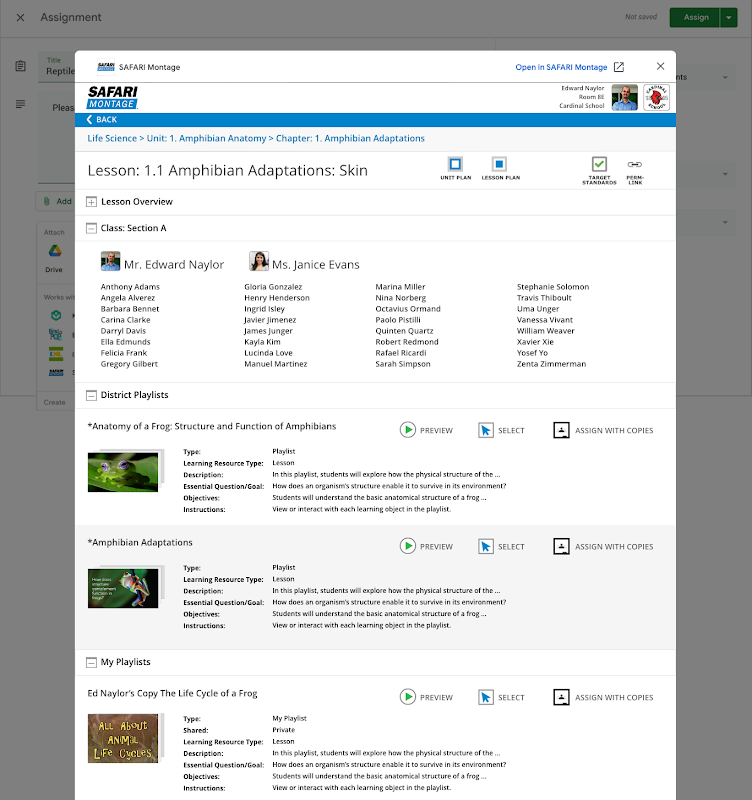Assign with copies Amphibian Adaptations playlist
752x800 pixels.
(603, 546)
